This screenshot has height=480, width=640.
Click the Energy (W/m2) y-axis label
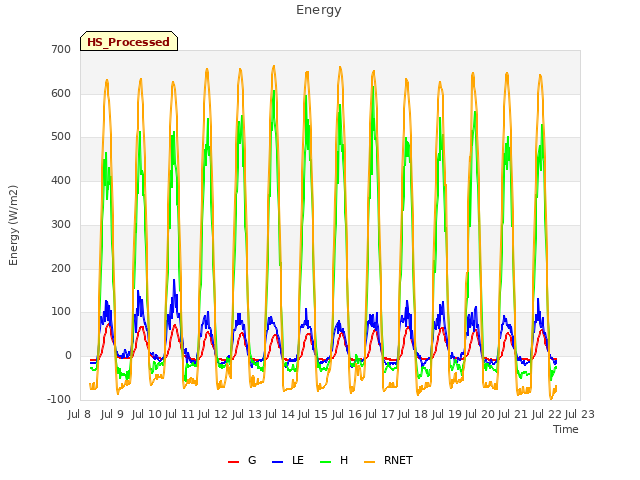point(13,225)
